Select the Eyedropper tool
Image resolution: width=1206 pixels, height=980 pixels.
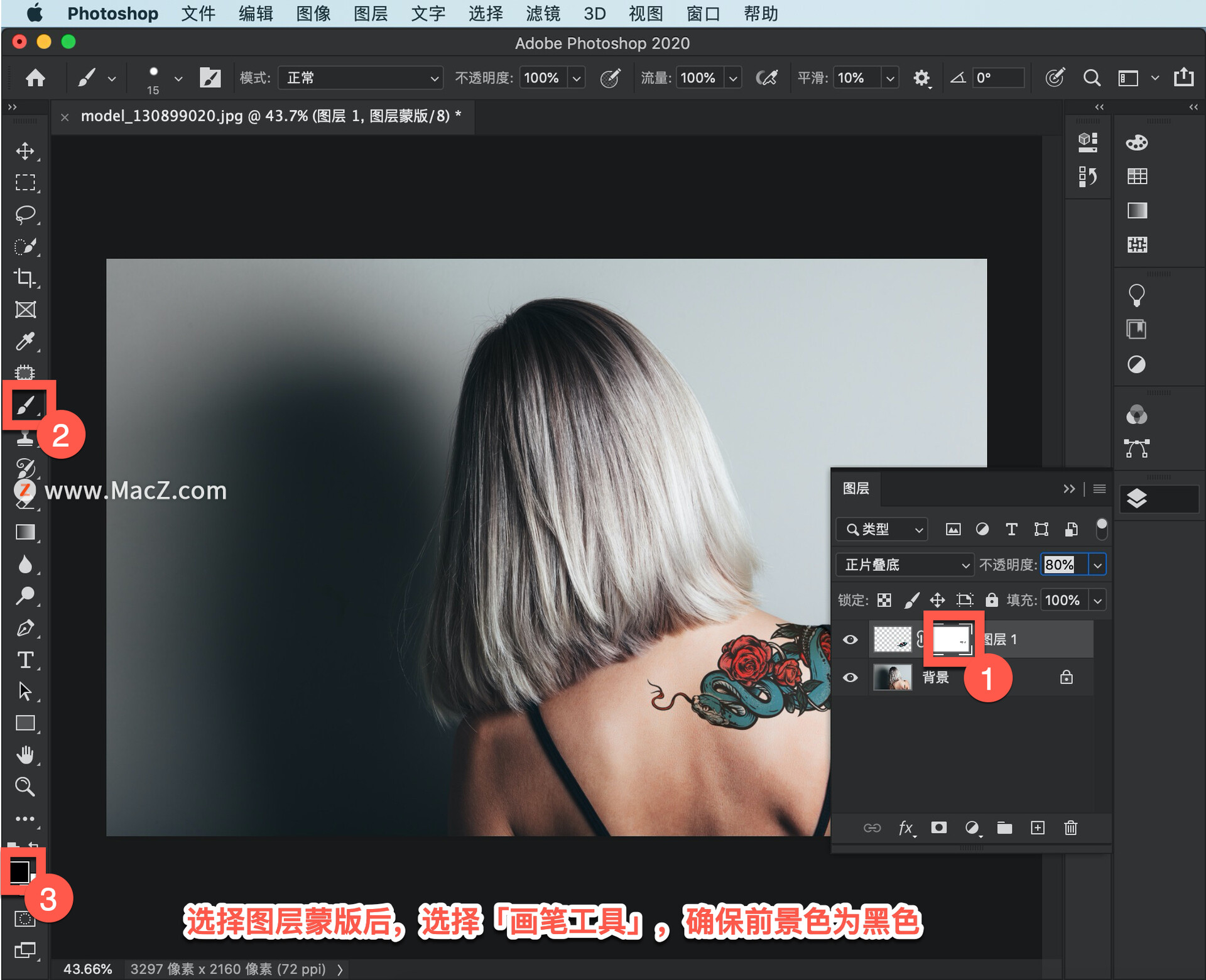25,341
